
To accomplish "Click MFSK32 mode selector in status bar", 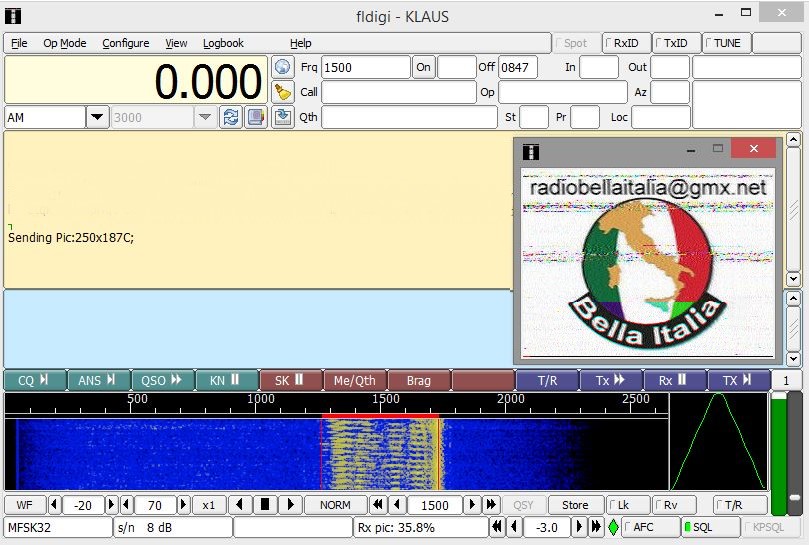I will [x=58, y=527].
